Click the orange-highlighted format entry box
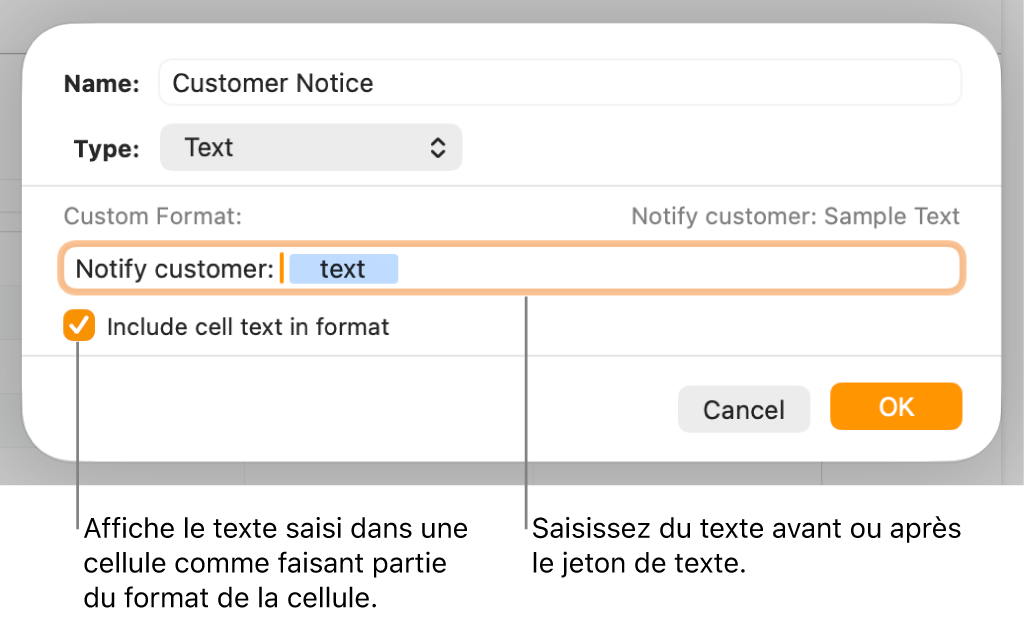 pos(511,268)
